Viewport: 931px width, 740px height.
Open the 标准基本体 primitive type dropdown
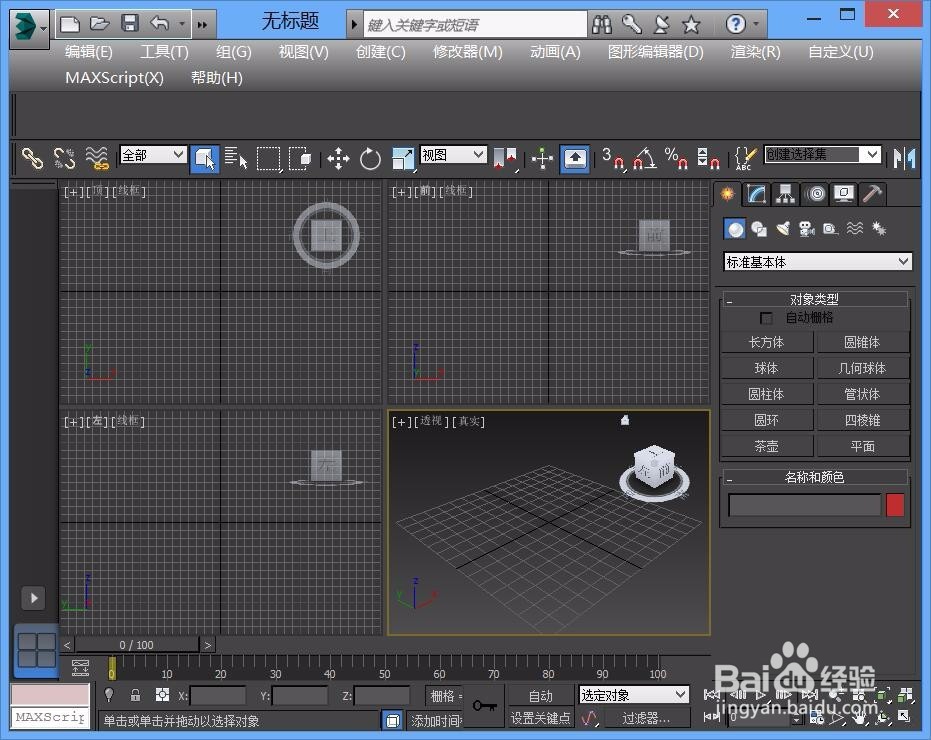click(817, 262)
